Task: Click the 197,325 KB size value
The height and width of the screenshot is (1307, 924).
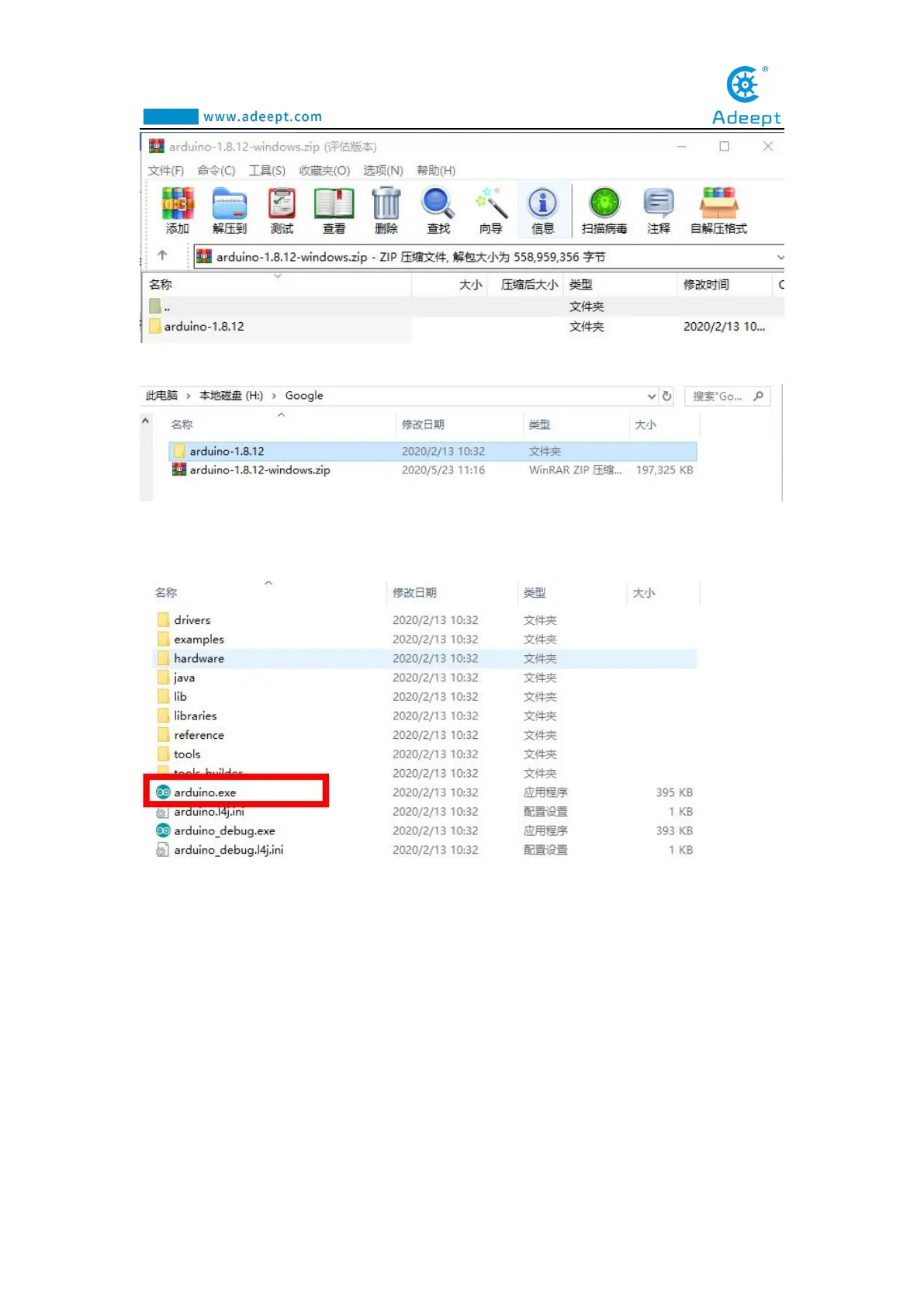Action: click(664, 470)
